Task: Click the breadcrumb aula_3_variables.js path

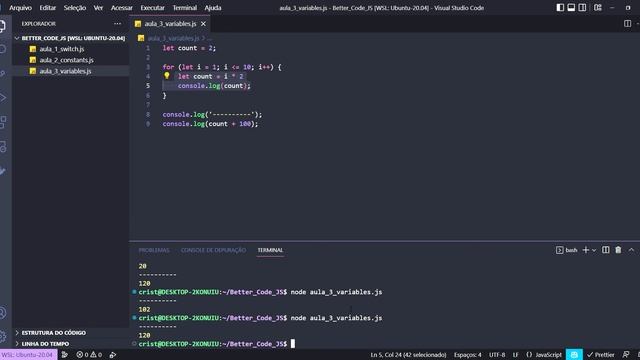Action: pyautogui.click(x=173, y=38)
